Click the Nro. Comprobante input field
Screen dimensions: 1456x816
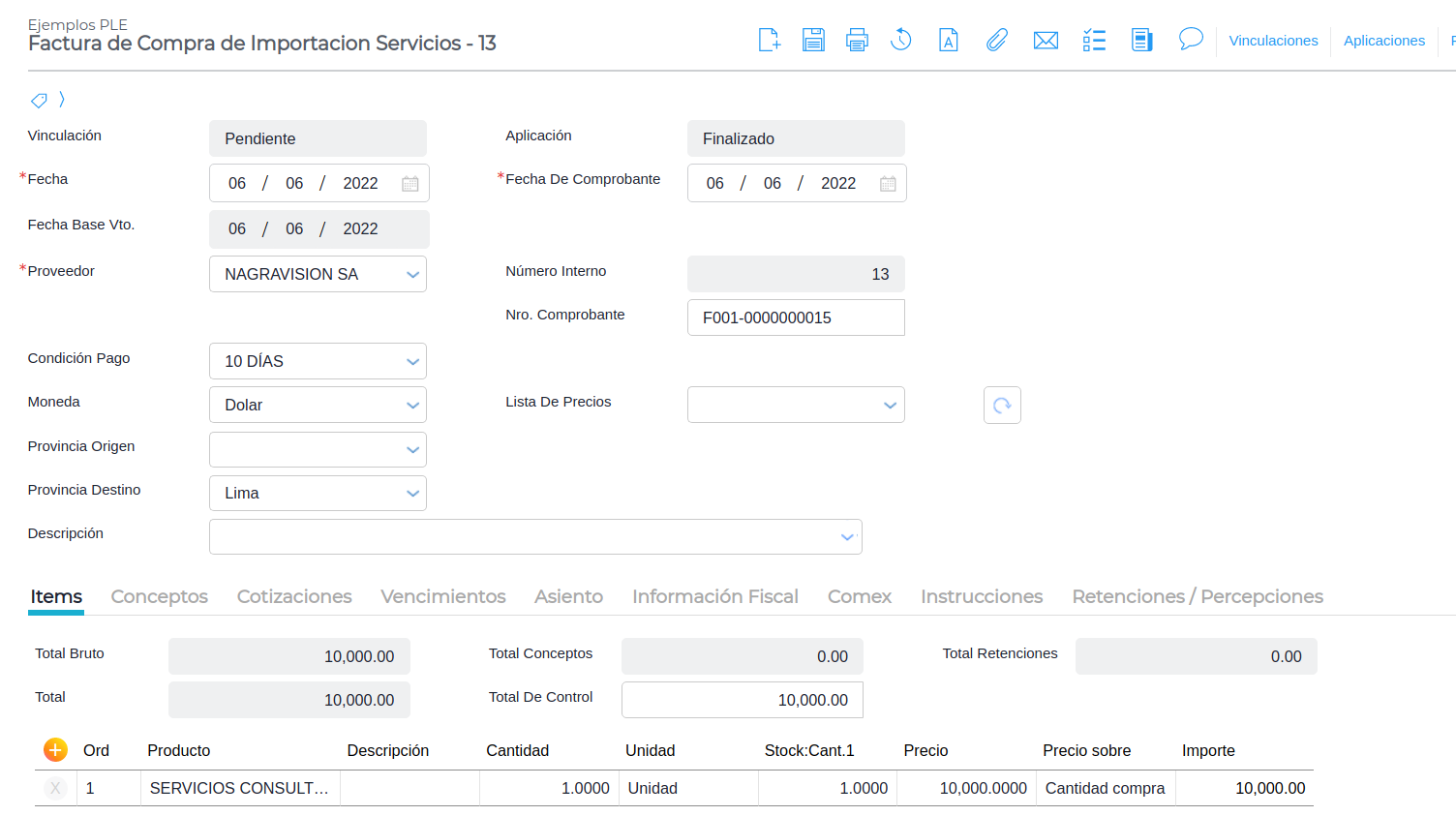click(796, 317)
